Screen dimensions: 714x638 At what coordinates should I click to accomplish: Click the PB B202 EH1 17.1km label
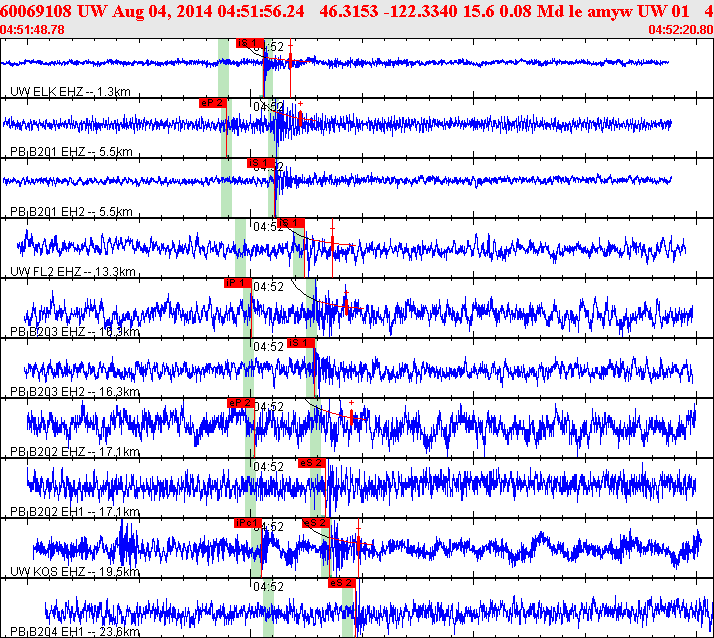click(x=74, y=512)
